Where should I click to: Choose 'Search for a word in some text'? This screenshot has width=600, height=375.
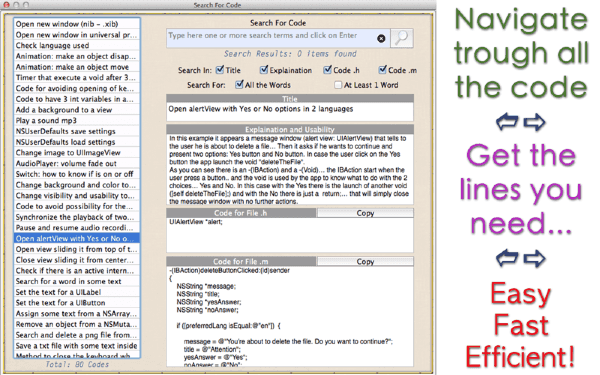click(77, 281)
